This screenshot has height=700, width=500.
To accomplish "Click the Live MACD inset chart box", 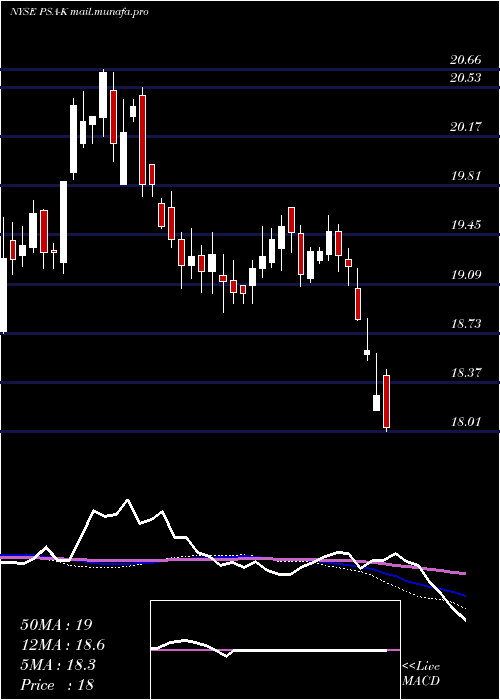I will pos(275,650).
